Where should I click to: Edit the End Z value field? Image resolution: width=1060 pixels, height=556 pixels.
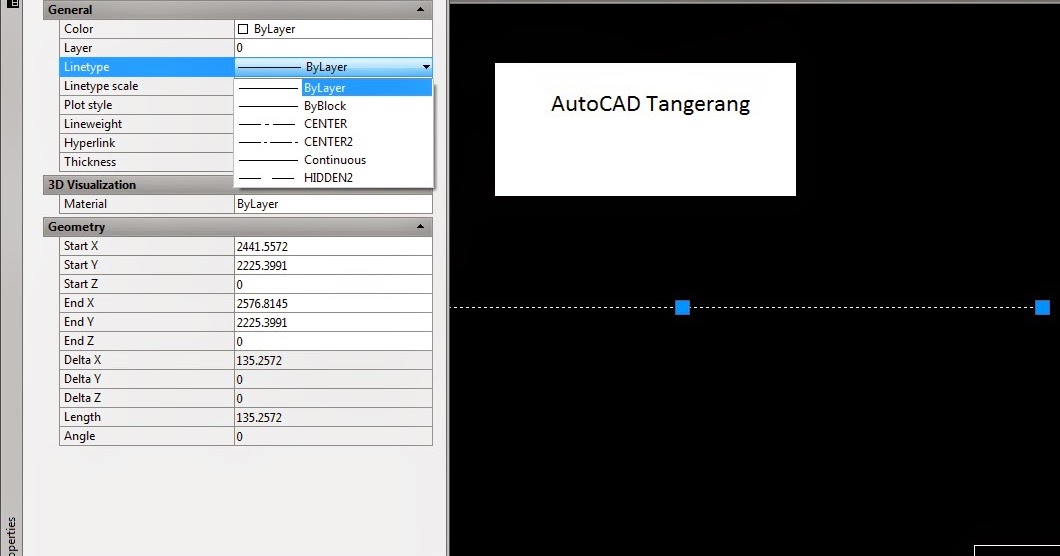[333, 341]
